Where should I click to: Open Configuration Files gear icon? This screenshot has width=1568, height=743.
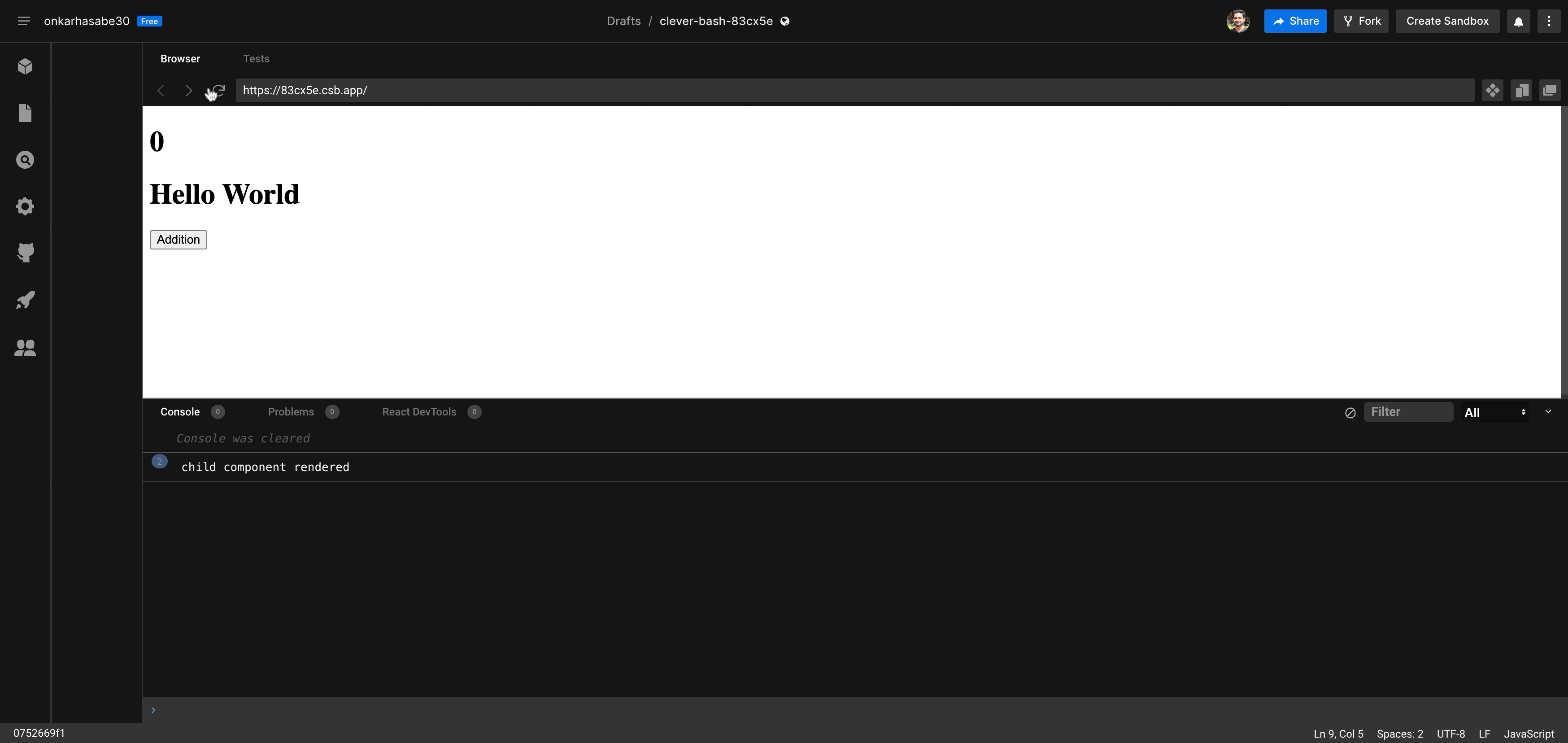pyautogui.click(x=25, y=206)
